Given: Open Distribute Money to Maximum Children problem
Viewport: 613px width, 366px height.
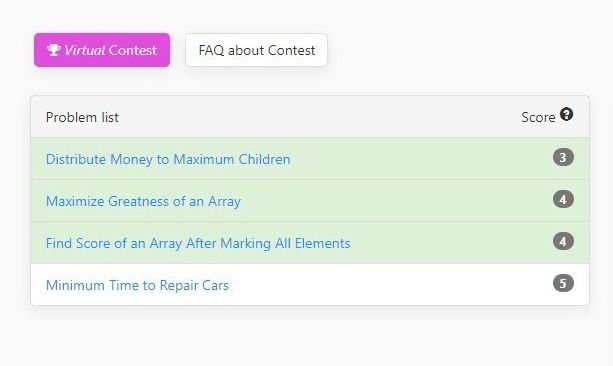Looking at the screenshot, I should [x=168, y=159].
